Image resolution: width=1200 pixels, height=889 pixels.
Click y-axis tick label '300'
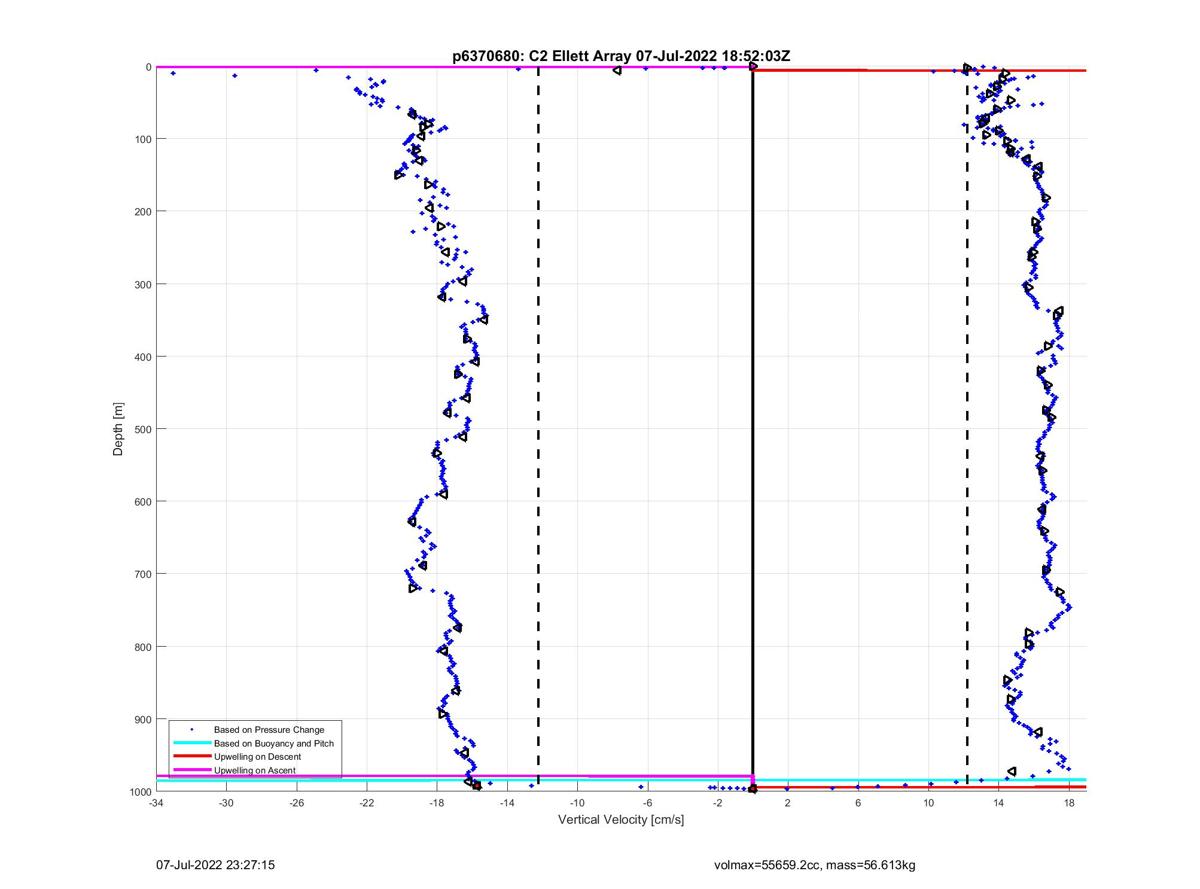click(x=142, y=284)
